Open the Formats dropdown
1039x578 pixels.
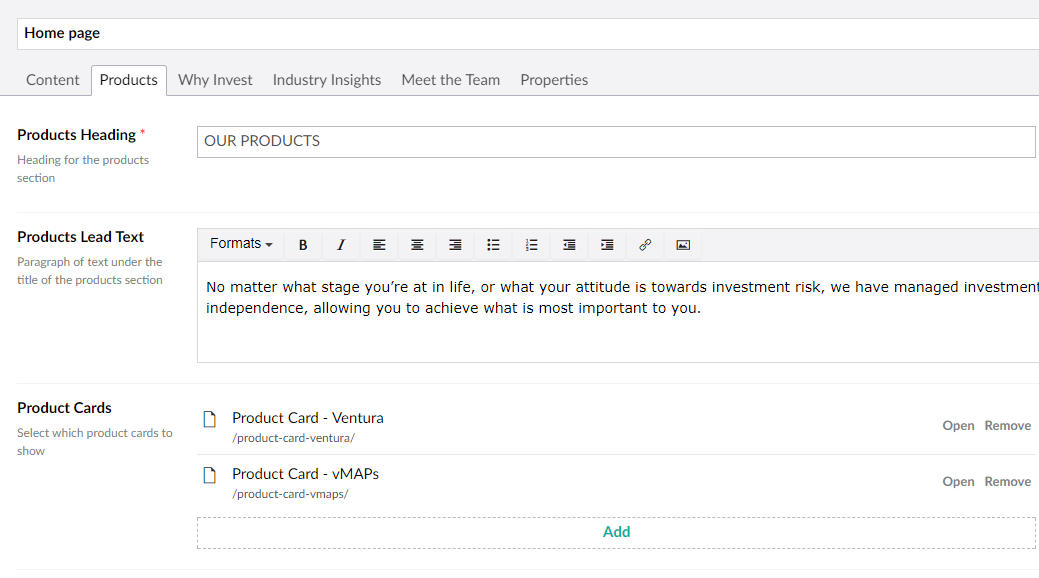pos(241,244)
